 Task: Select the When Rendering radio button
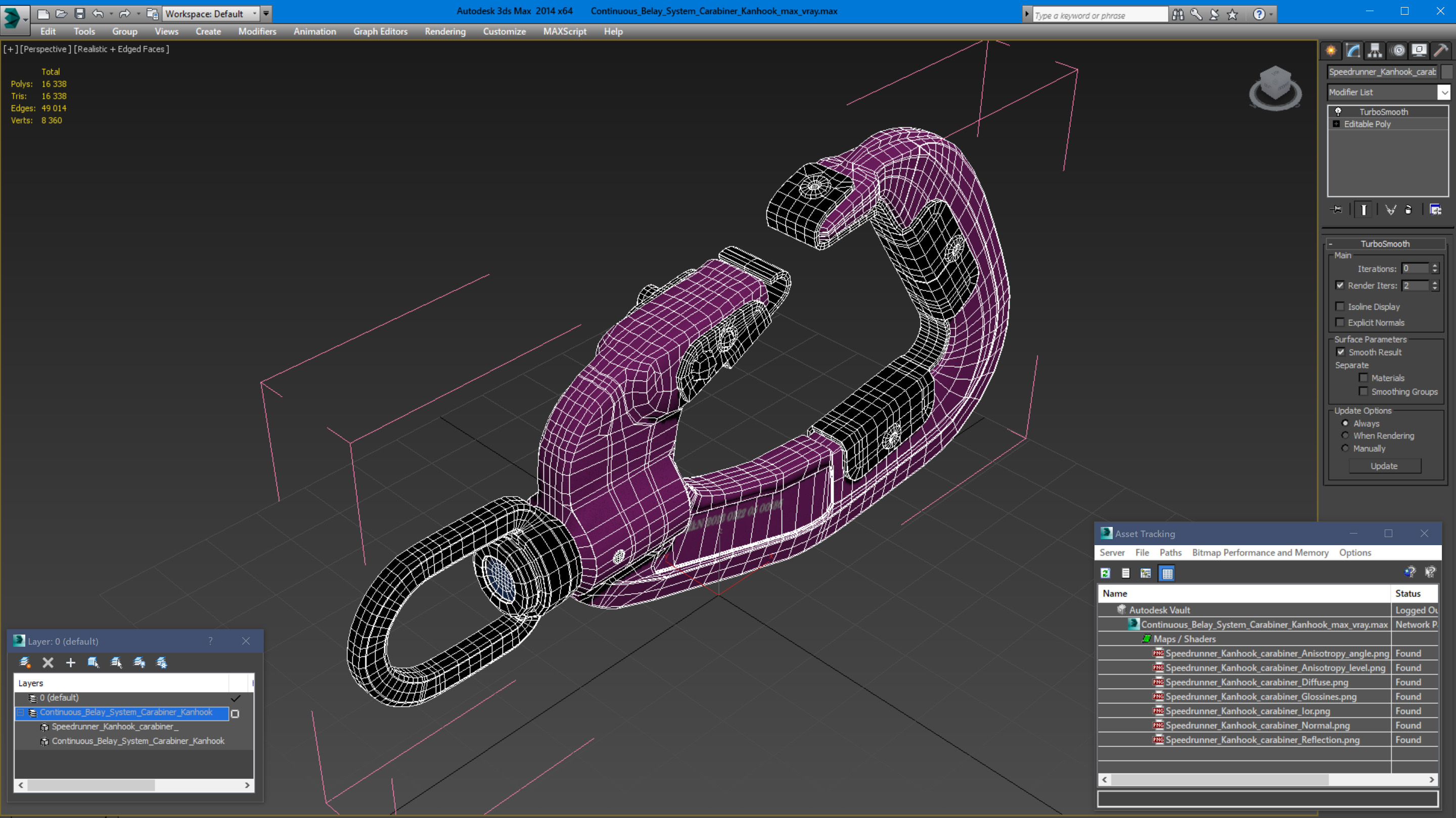click(1345, 436)
